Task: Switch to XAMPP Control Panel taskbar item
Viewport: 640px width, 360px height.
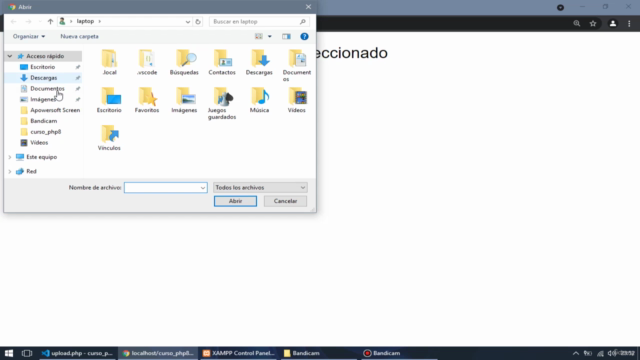Action: pyautogui.click(x=239, y=353)
